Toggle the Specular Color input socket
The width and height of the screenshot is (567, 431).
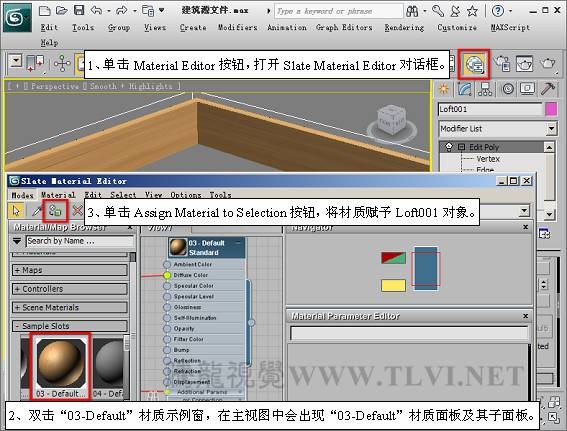[167, 286]
